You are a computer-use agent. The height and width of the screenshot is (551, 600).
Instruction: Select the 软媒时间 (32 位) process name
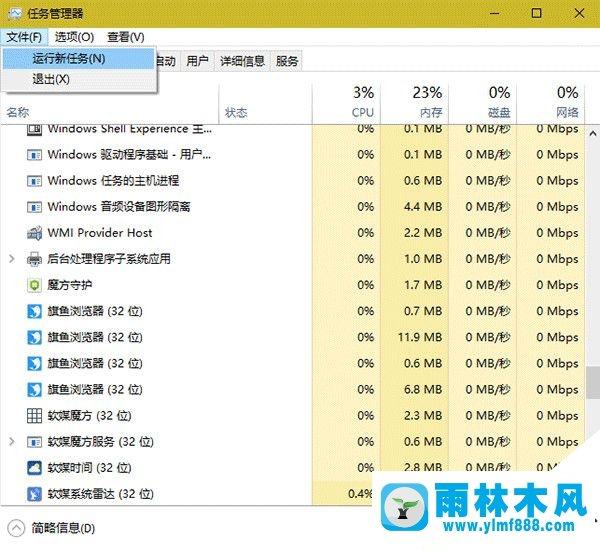(x=90, y=468)
